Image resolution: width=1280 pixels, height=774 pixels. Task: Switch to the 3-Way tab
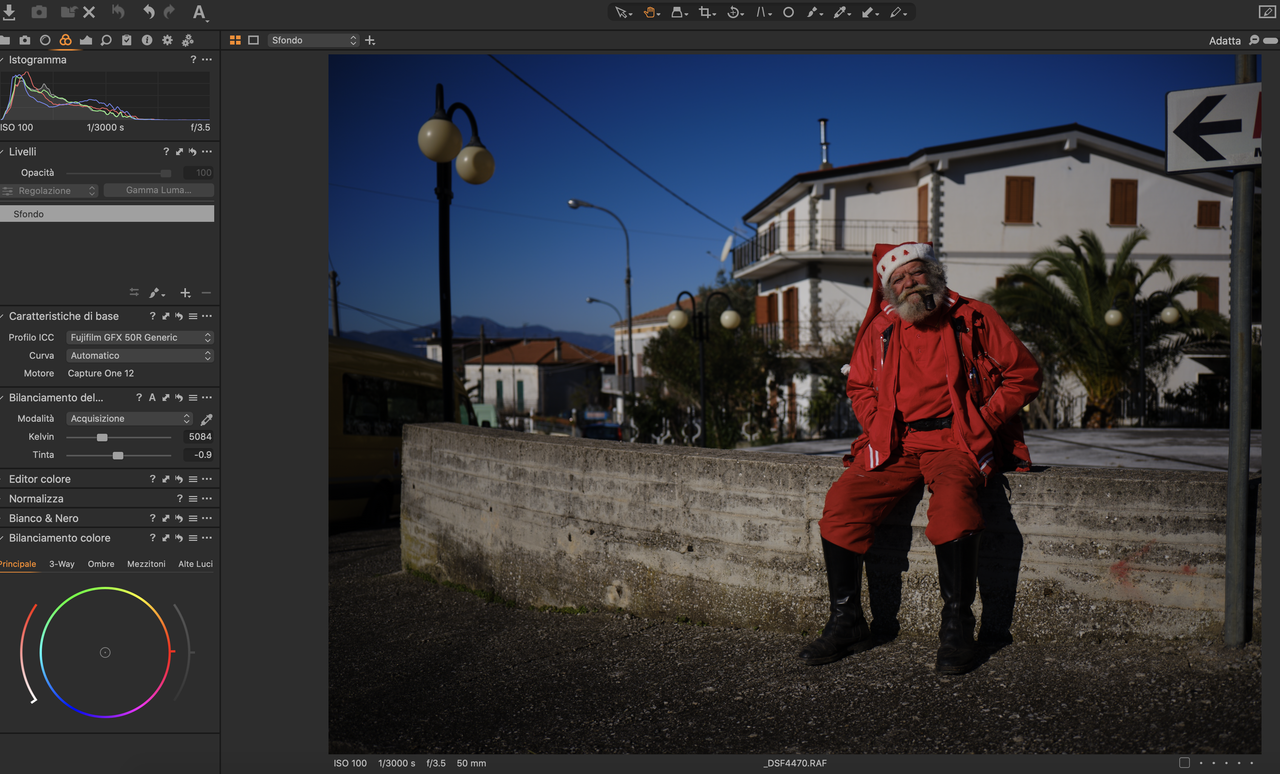click(62, 564)
